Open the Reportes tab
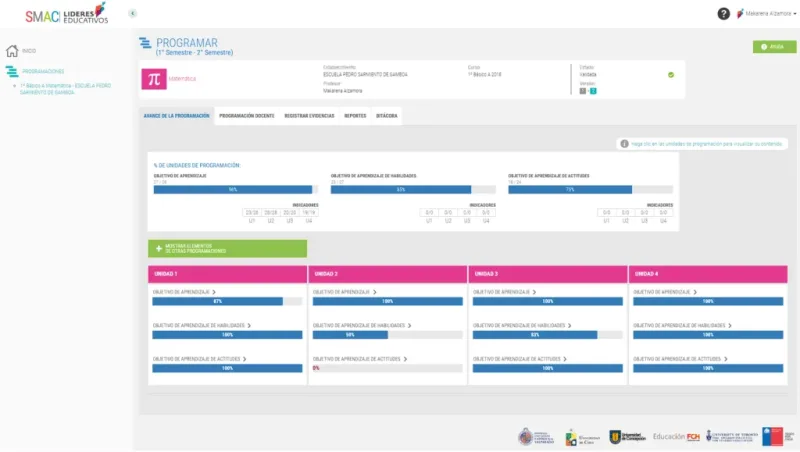Screen dimensions: 800x452 (355, 116)
